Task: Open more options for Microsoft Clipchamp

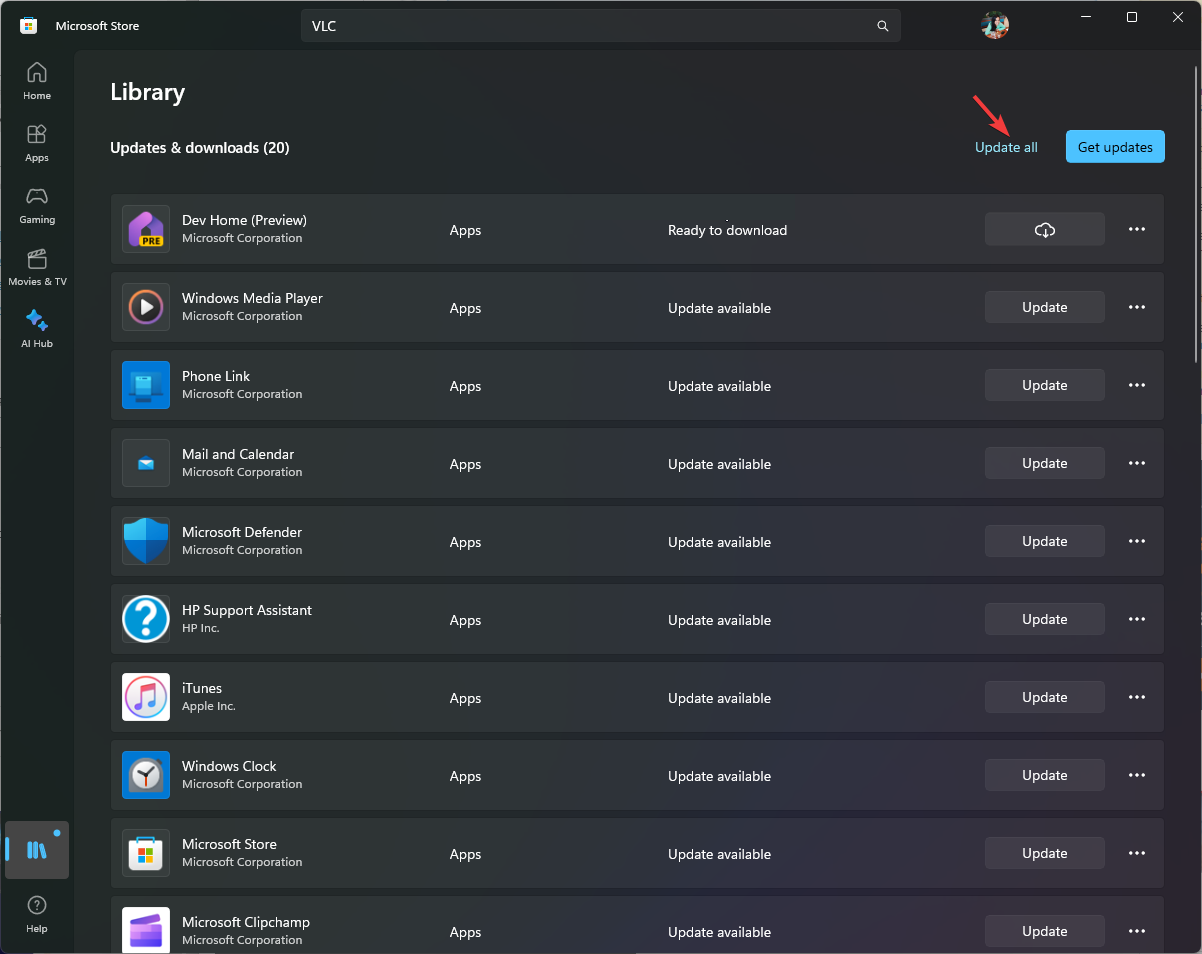Action: click(1137, 931)
